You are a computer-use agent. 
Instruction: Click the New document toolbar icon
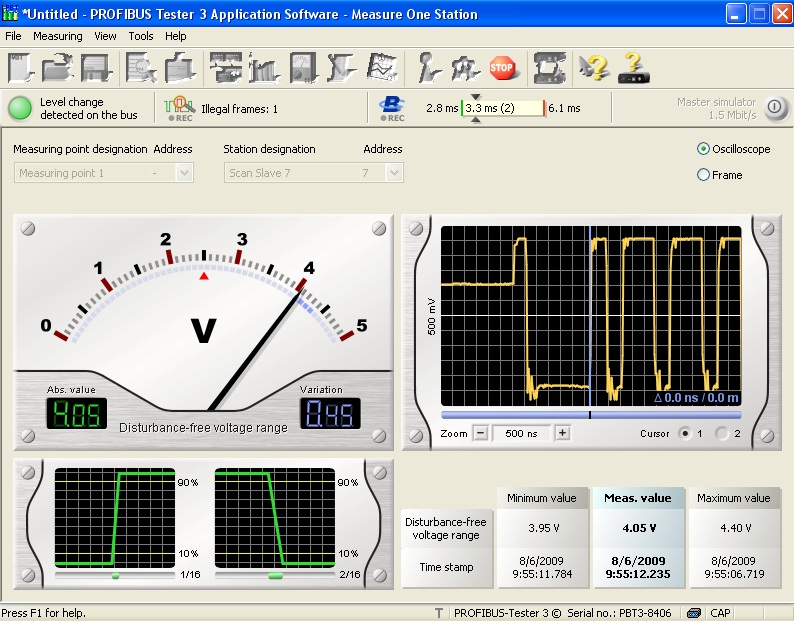tap(21, 68)
